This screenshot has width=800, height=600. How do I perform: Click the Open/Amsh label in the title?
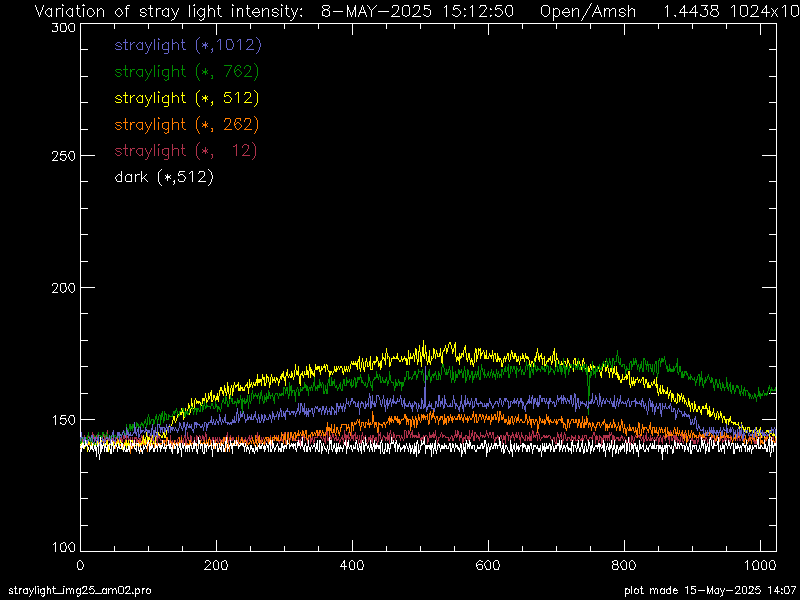[588, 12]
